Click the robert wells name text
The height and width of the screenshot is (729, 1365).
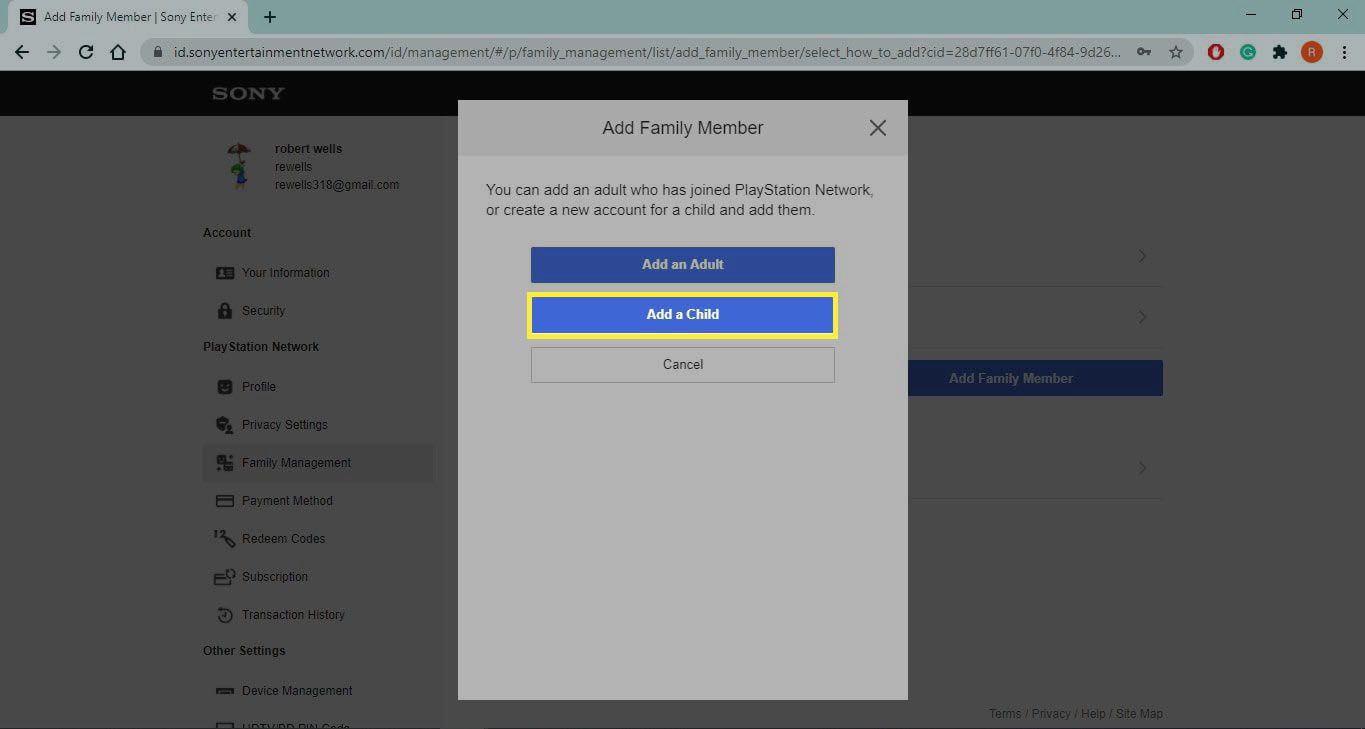[x=308, y=149]
